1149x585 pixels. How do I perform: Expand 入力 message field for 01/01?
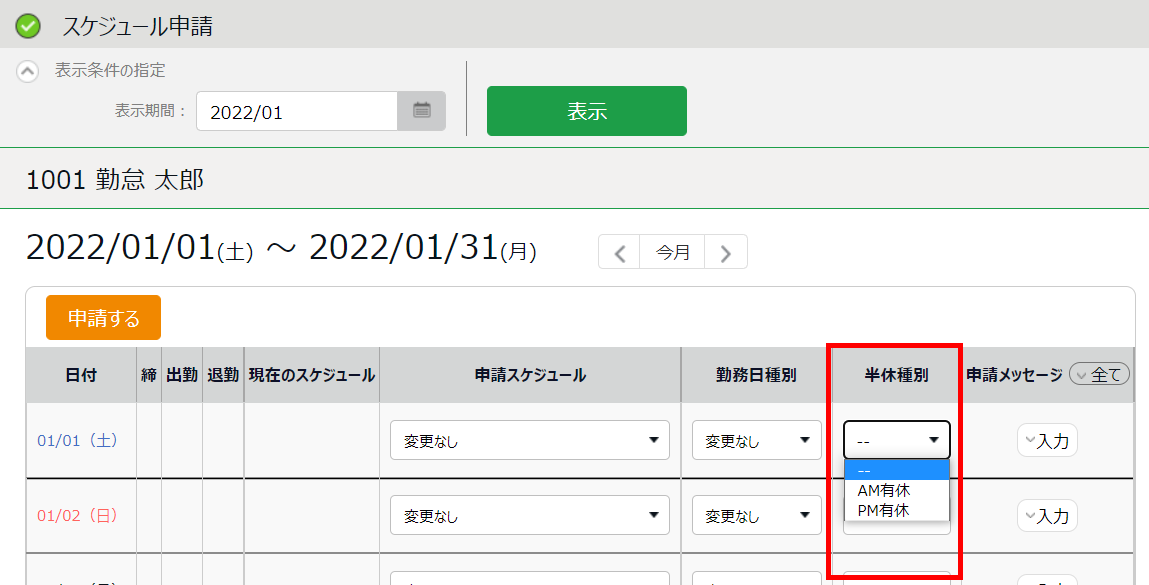click(x=1047, y=440)
